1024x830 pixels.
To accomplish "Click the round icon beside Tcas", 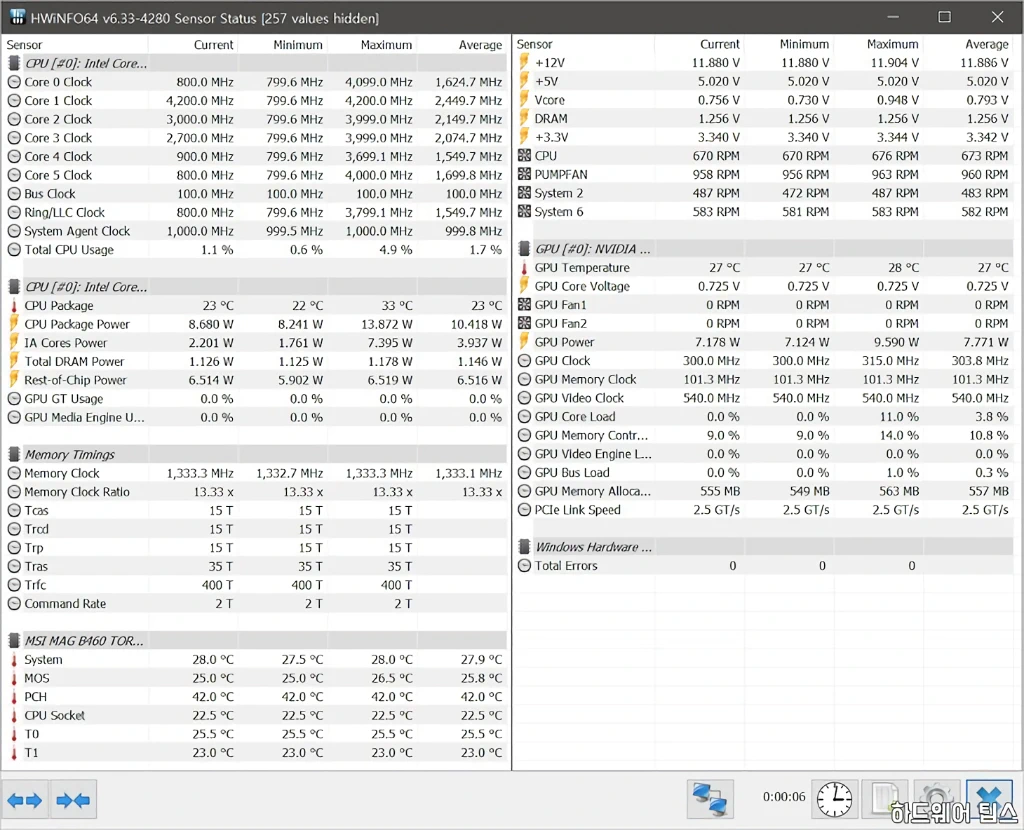I will coord(14,511).
